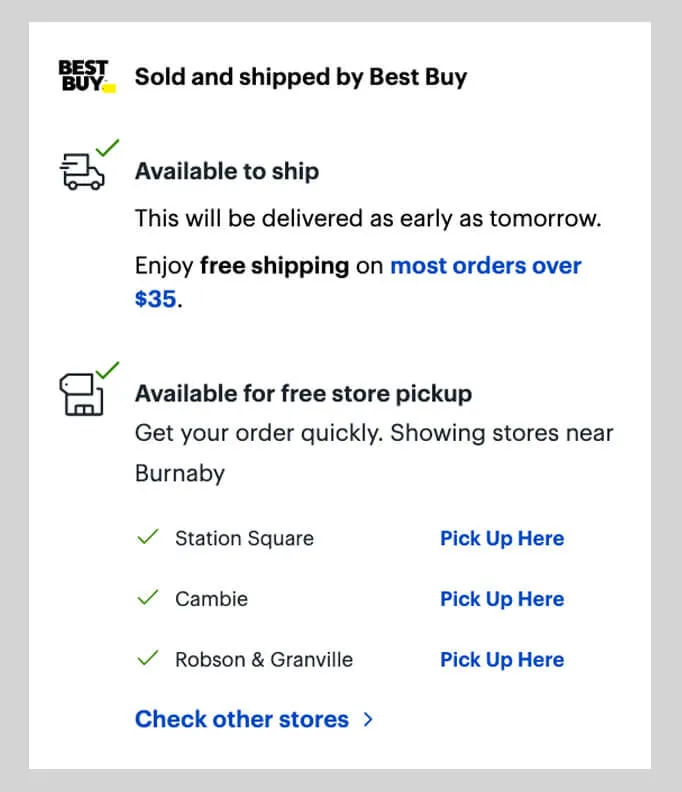Viewport: 682px width, 792px height.
Task: Click the store pickup building icon
Action: point(80,394)
